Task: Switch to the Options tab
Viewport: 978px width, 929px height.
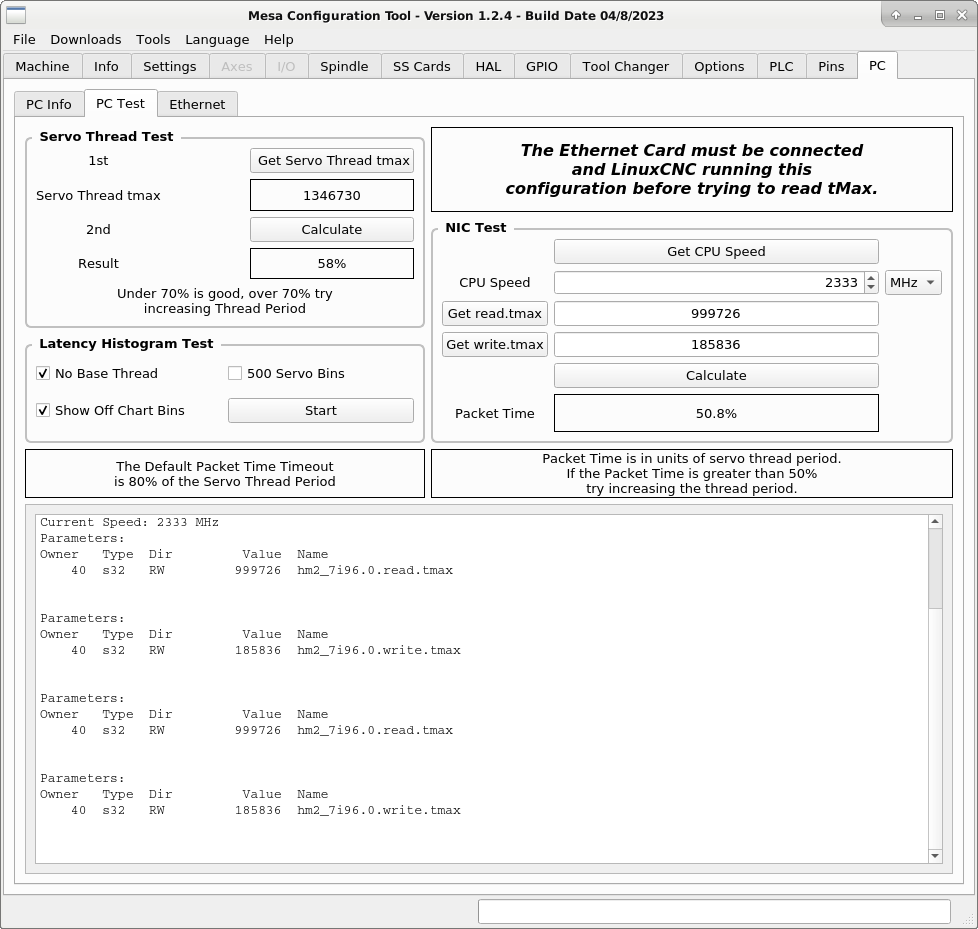Action: click(x=719, y=66)
